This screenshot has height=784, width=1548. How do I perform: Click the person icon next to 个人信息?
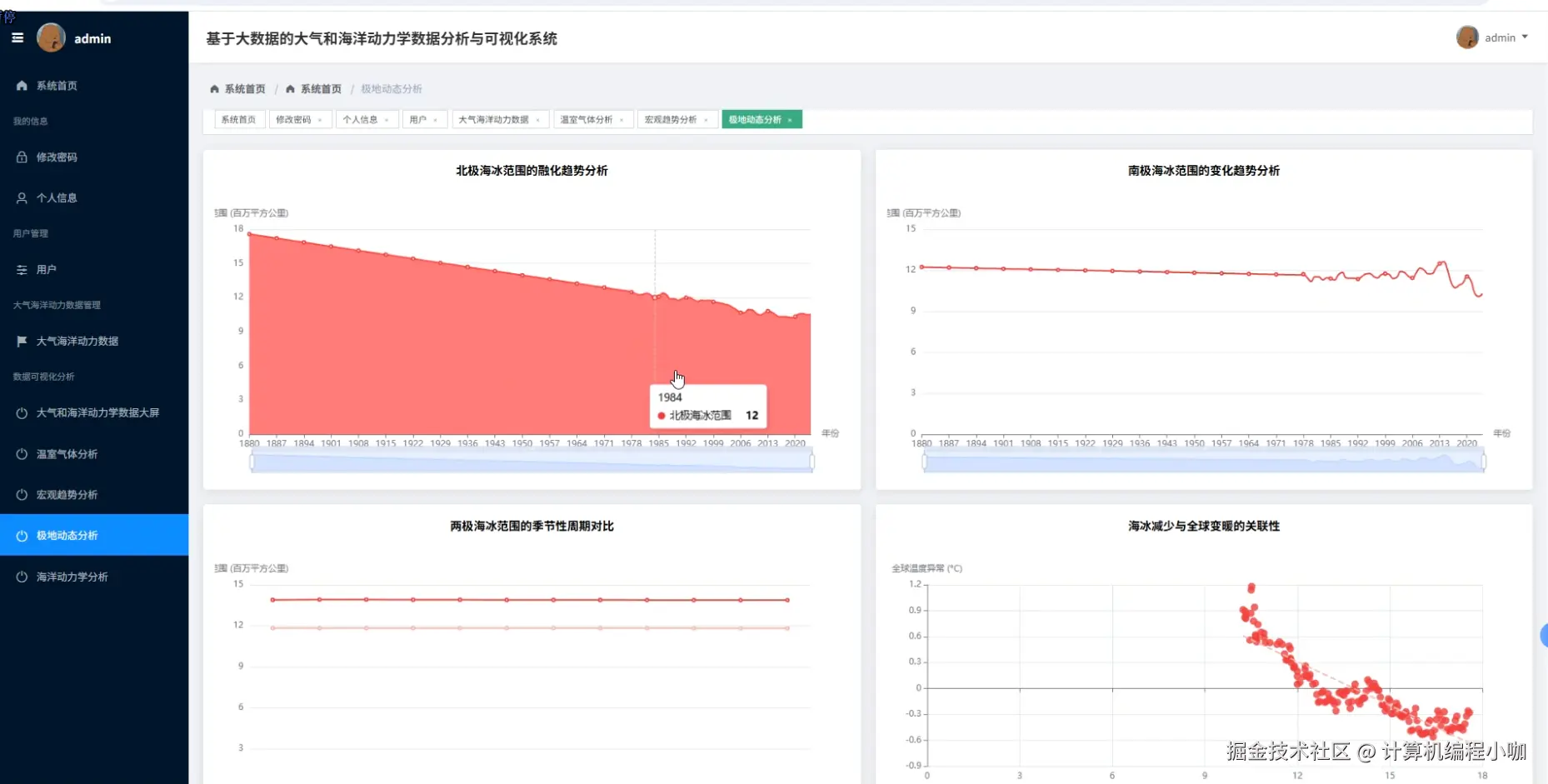(x=22, y=198)
